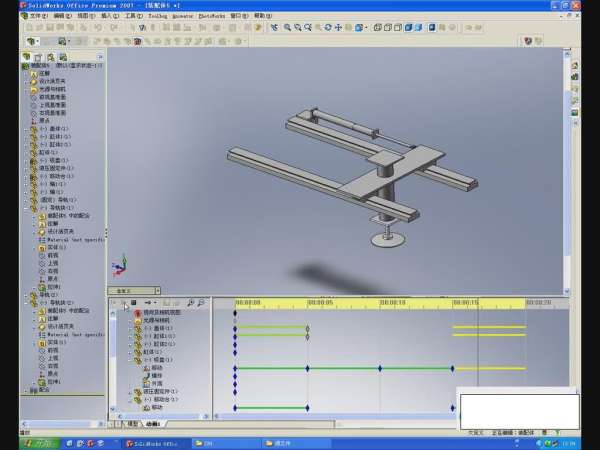Open the PhotoWorks menu

[212, 16]
